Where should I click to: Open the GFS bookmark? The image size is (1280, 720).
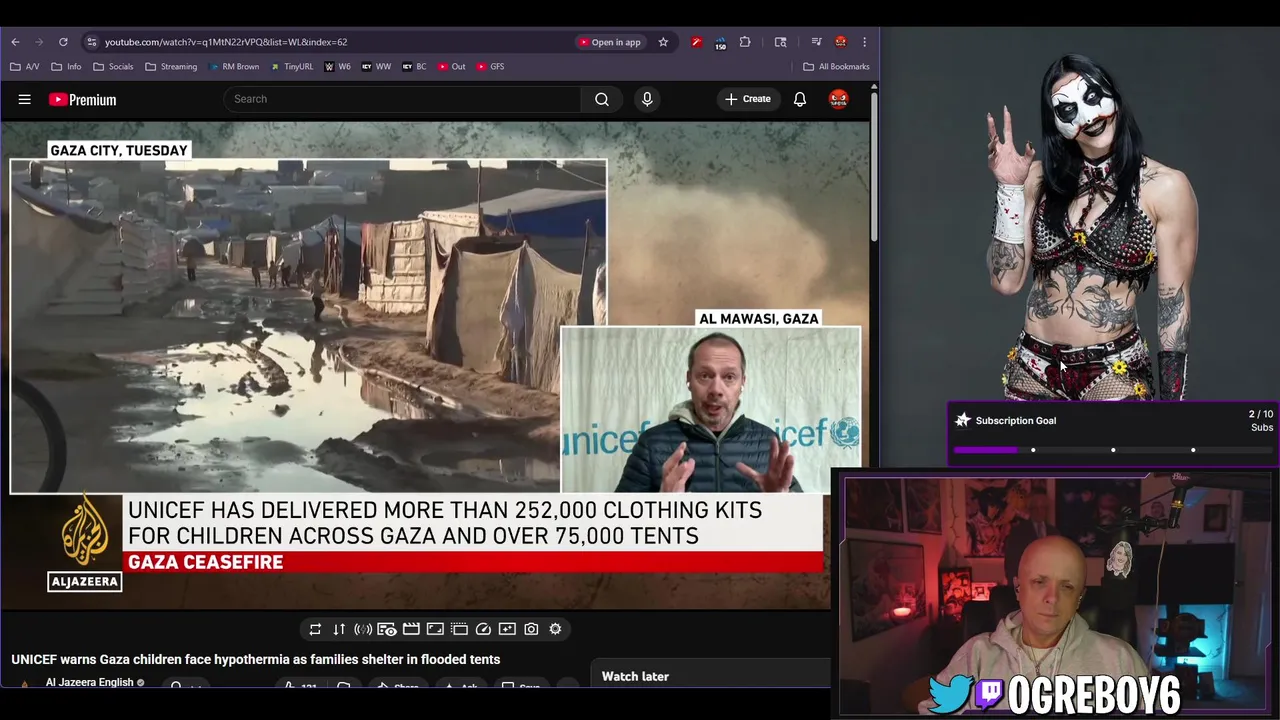tap(490, 67)
